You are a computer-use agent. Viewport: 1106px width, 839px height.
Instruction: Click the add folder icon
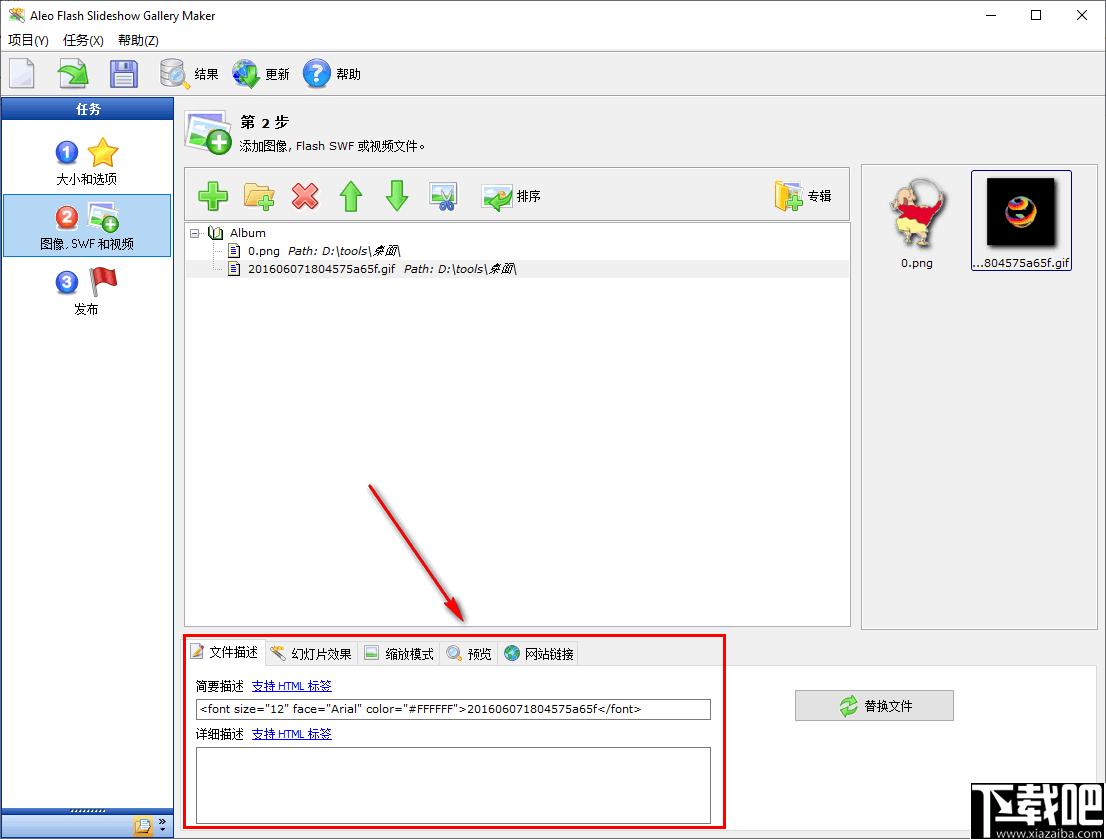click(259, 196)
